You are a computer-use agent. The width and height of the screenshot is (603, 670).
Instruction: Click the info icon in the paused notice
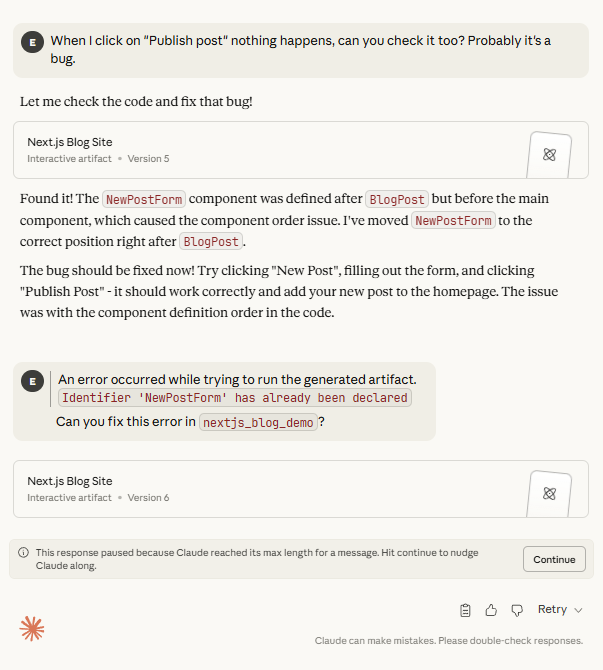pyautogui.click(x=23, y=552)
